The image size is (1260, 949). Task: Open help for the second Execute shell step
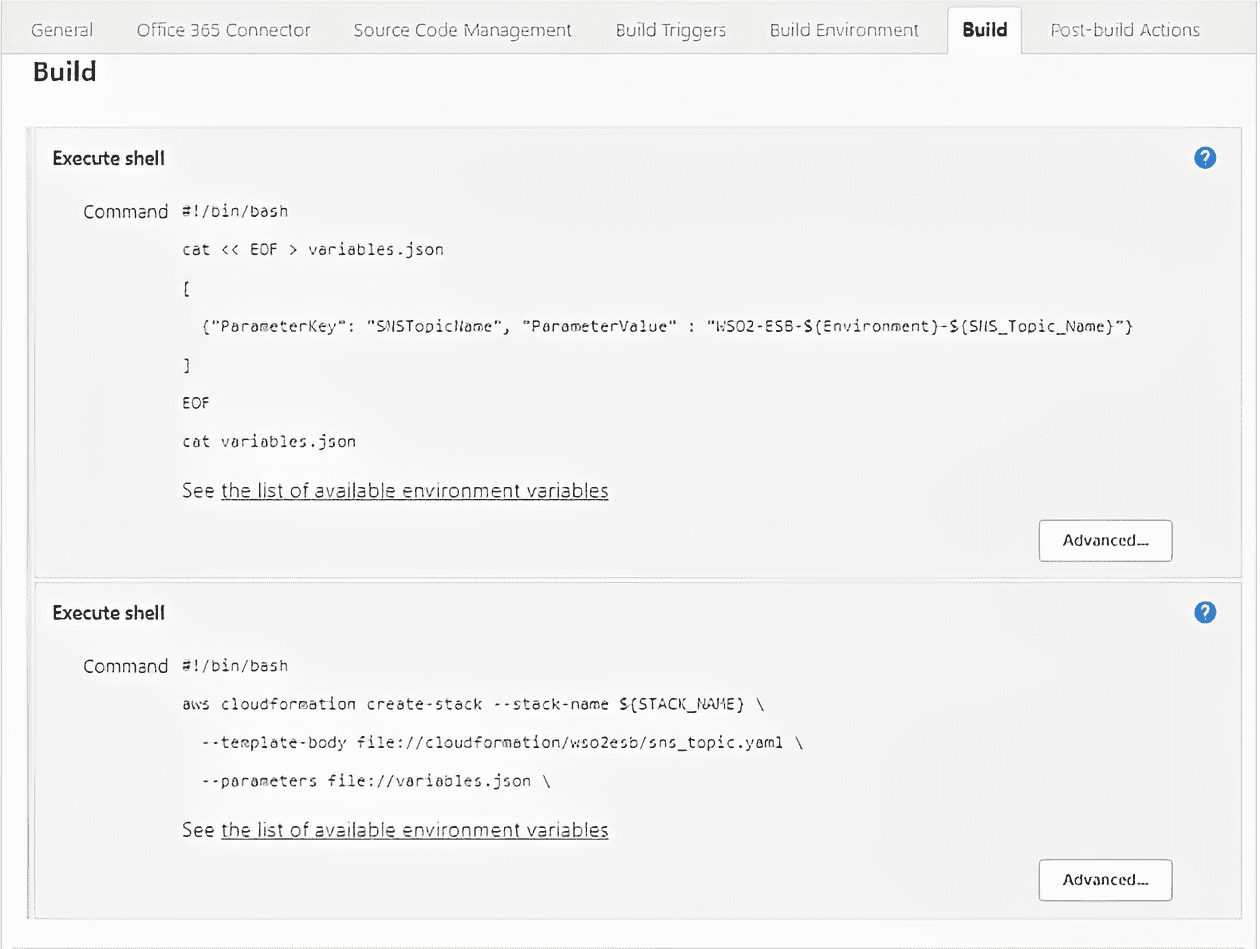click(1204, 612)
